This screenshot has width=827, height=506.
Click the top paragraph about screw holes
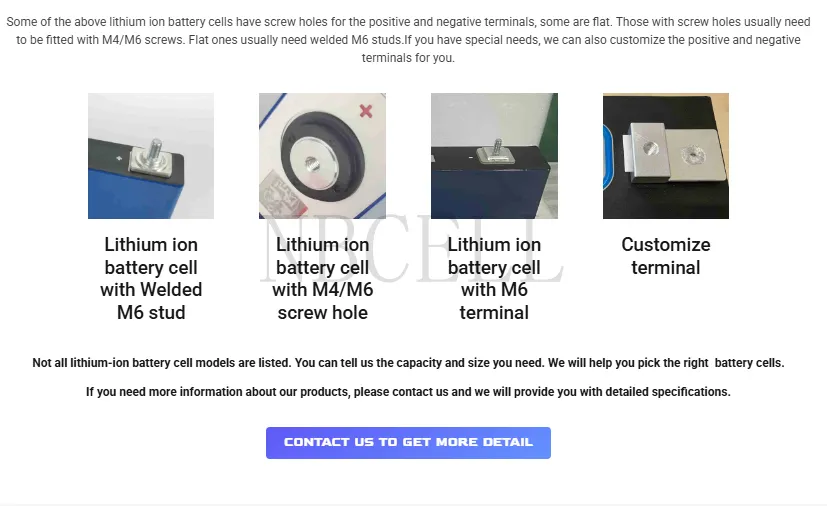click(x=408, y=39)
